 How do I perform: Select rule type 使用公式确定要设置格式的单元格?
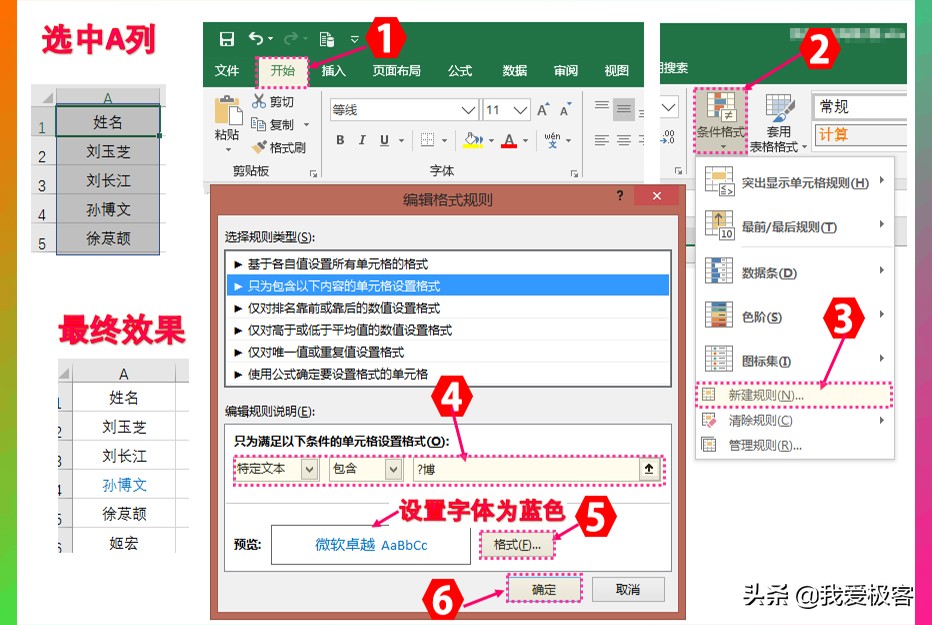(x=448, y=374)
